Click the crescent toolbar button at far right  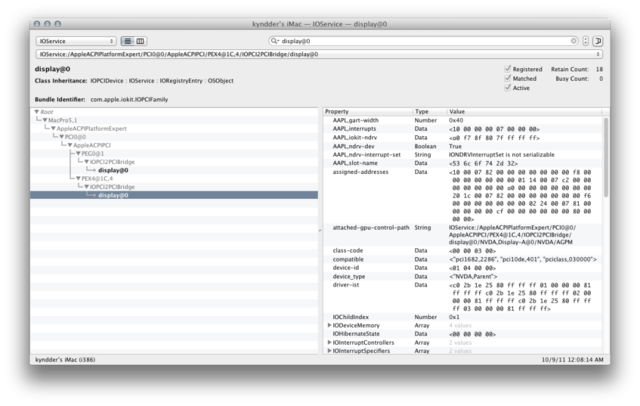(x=598, y=41)
